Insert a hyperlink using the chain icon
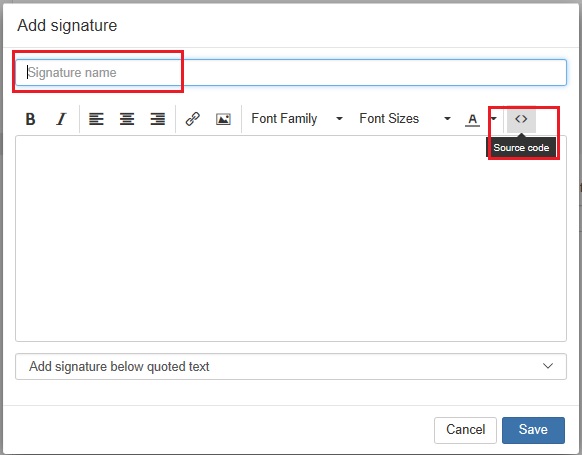This screenshot has width=582, height=455. point(193,119)
